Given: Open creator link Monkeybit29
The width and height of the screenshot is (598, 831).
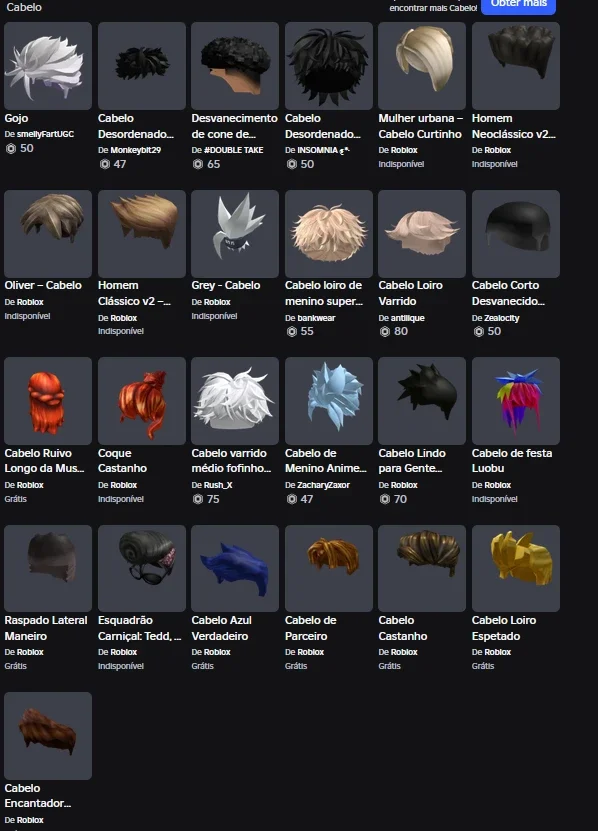Looking at the screenshot, I should click(x=135, y=150).
